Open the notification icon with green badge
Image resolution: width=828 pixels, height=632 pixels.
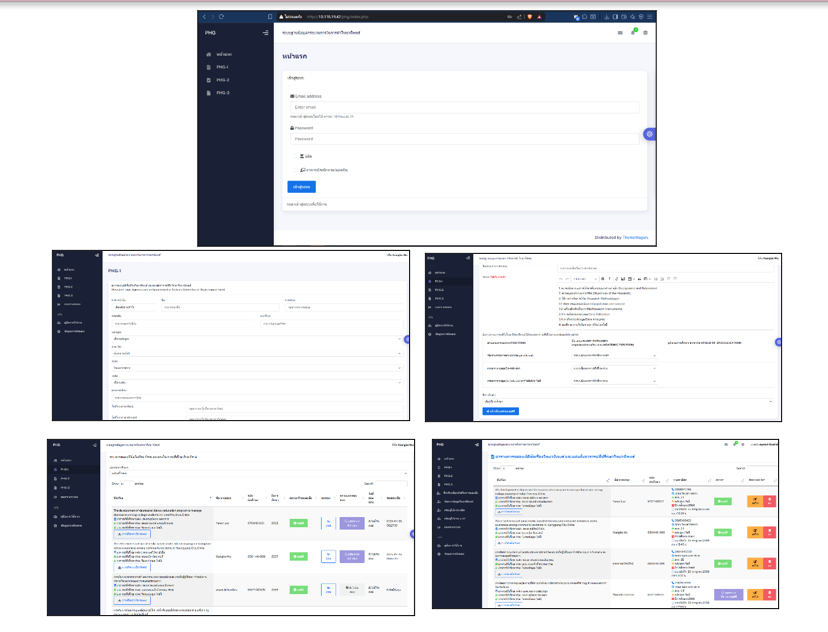coord(632,33)
